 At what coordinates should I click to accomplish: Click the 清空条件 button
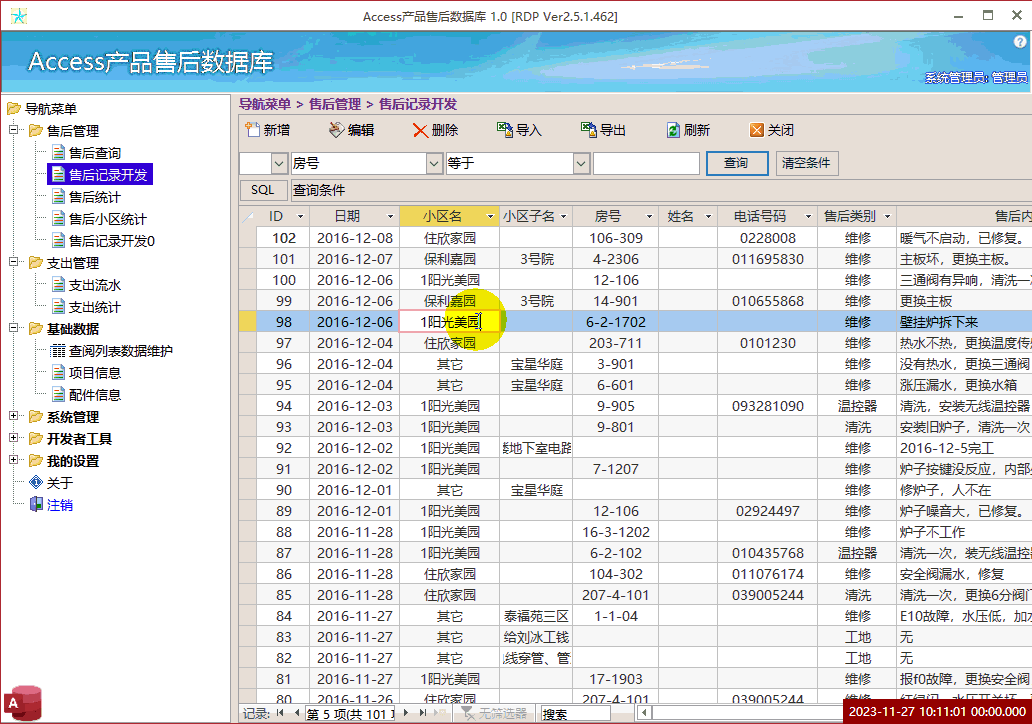point(807,163)
